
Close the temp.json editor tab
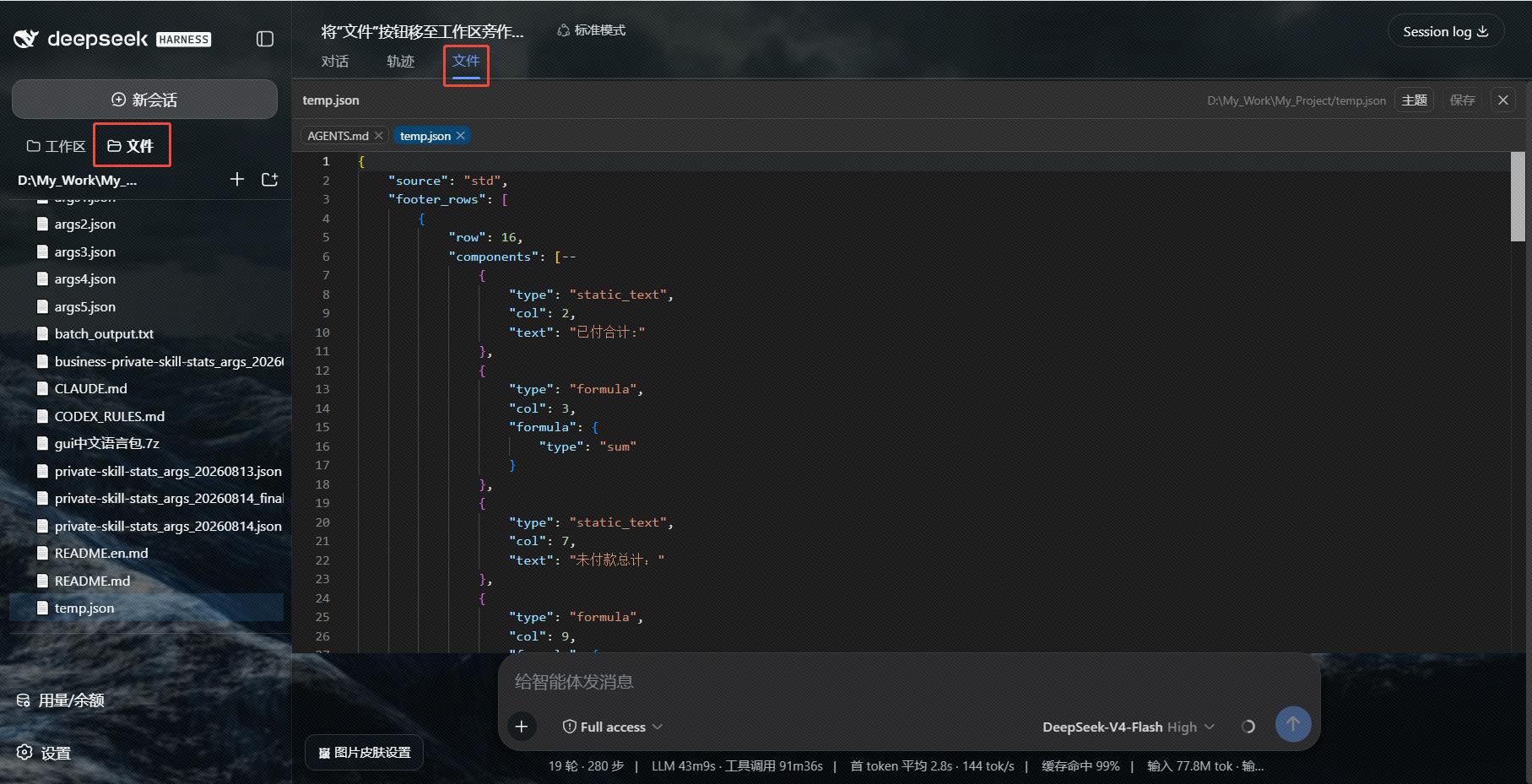point(461,136)
